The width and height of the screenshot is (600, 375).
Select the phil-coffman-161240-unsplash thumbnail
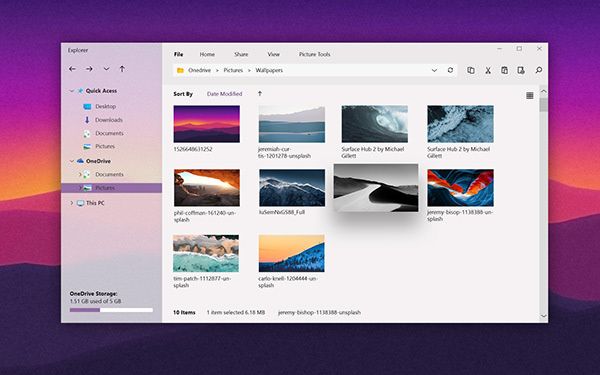point(207,188)
